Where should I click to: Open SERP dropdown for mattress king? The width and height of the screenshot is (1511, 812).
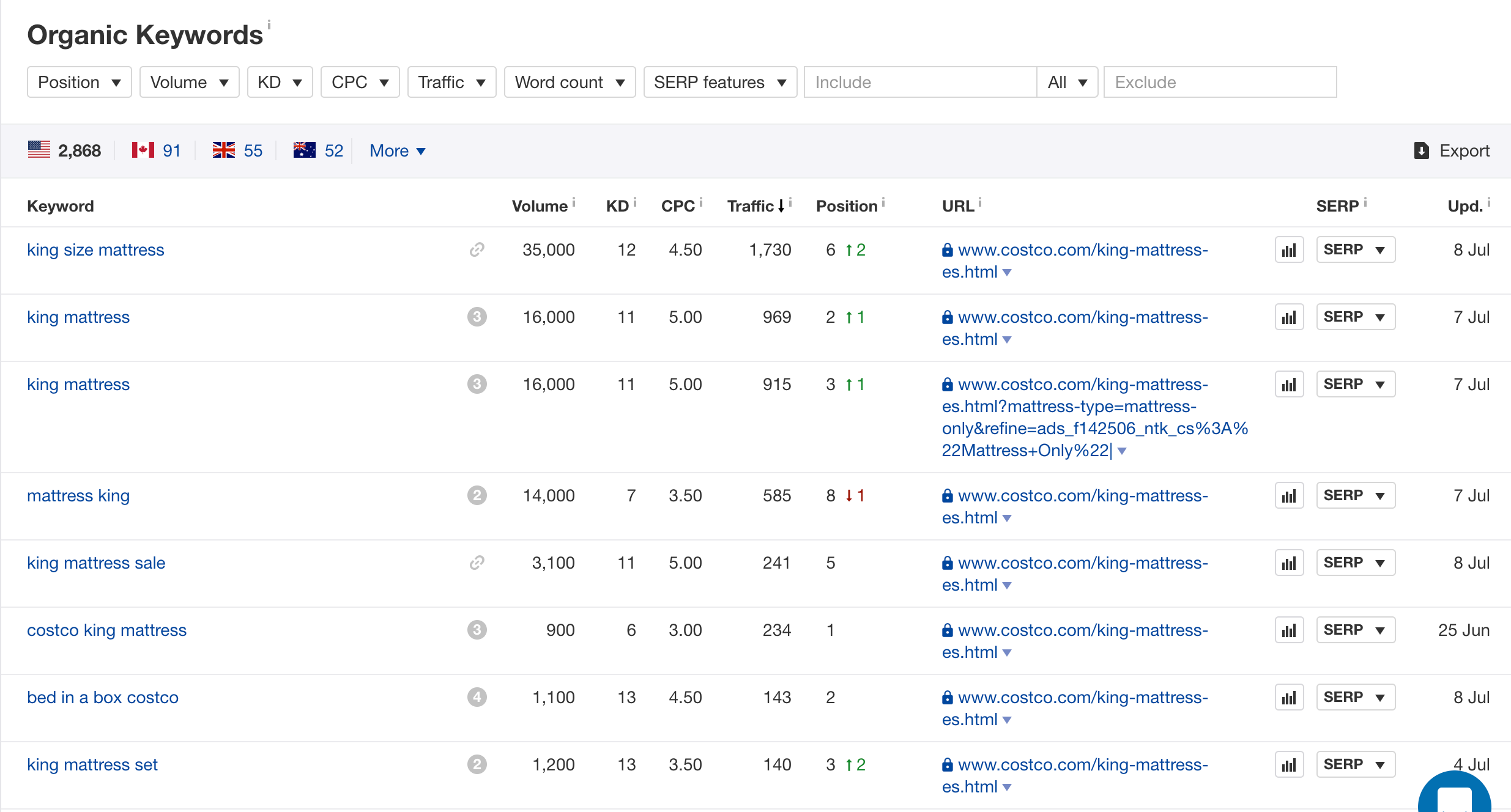point(1356,495)
